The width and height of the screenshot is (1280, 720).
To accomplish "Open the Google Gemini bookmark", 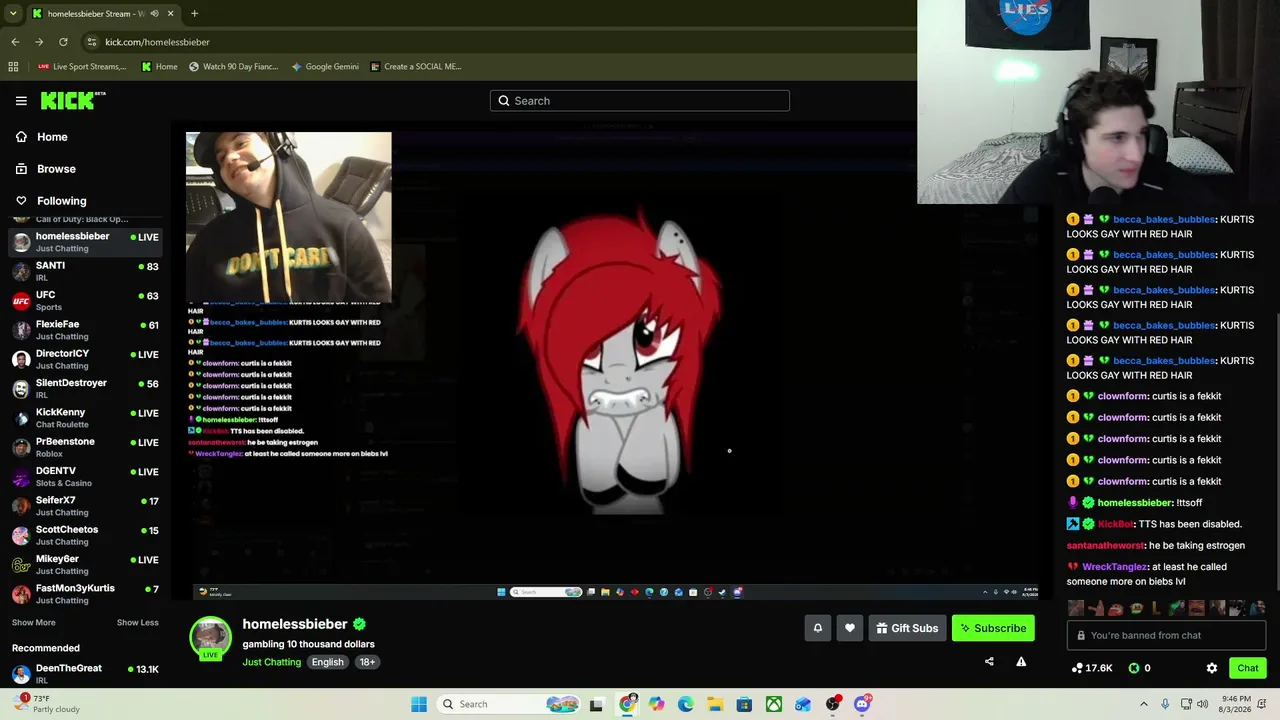I will click(x=325, y=67).
